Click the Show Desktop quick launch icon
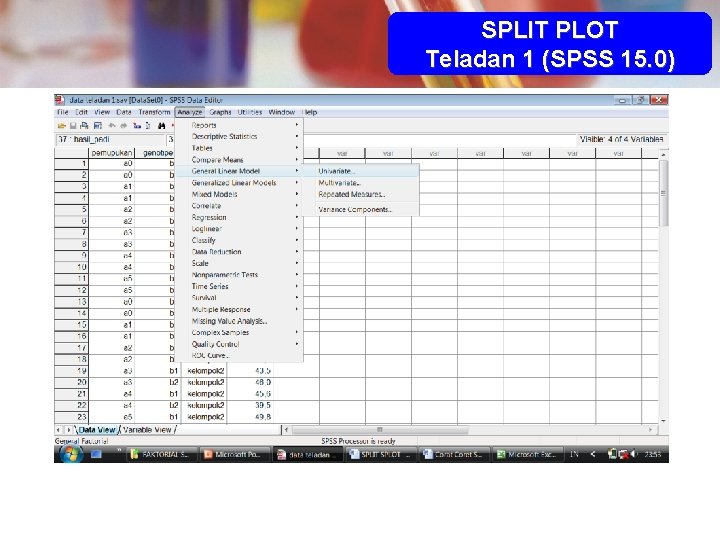720x540 pixels. tap(96, 454)
